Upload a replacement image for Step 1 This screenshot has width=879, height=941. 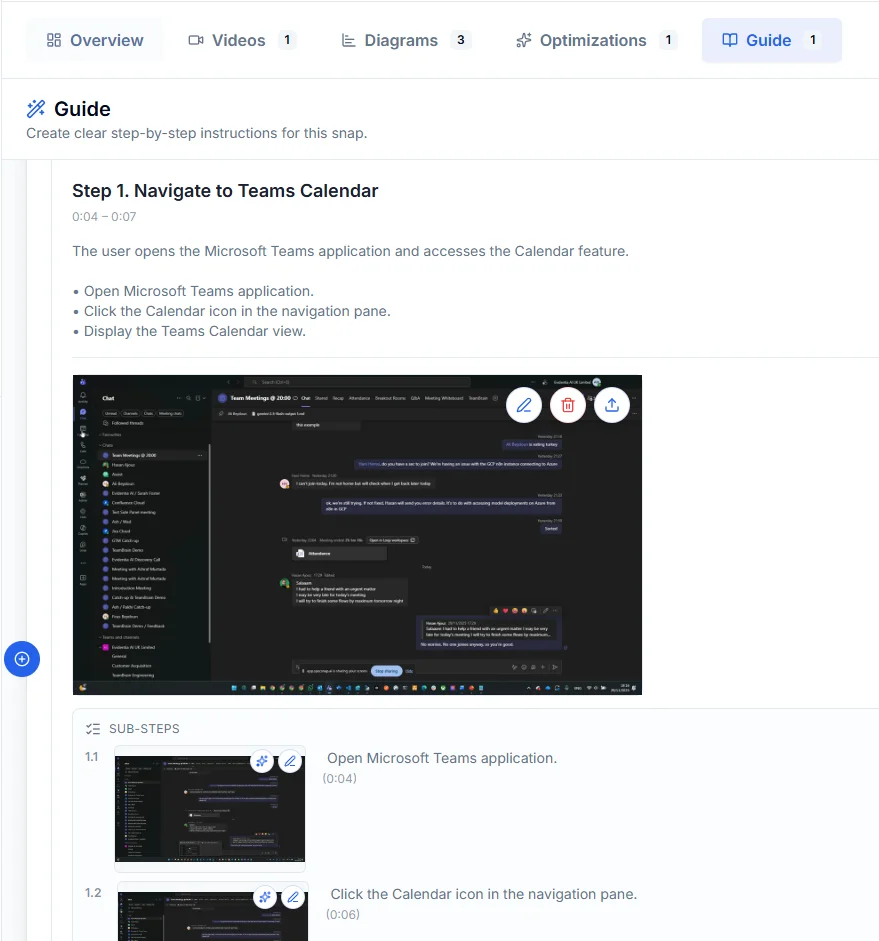[x=612, y=405]
